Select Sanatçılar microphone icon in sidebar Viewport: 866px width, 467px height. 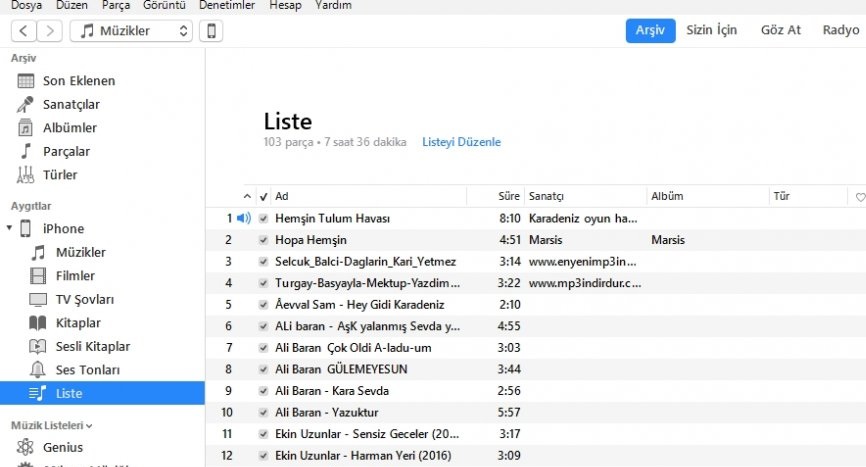[x=25, y=104]
